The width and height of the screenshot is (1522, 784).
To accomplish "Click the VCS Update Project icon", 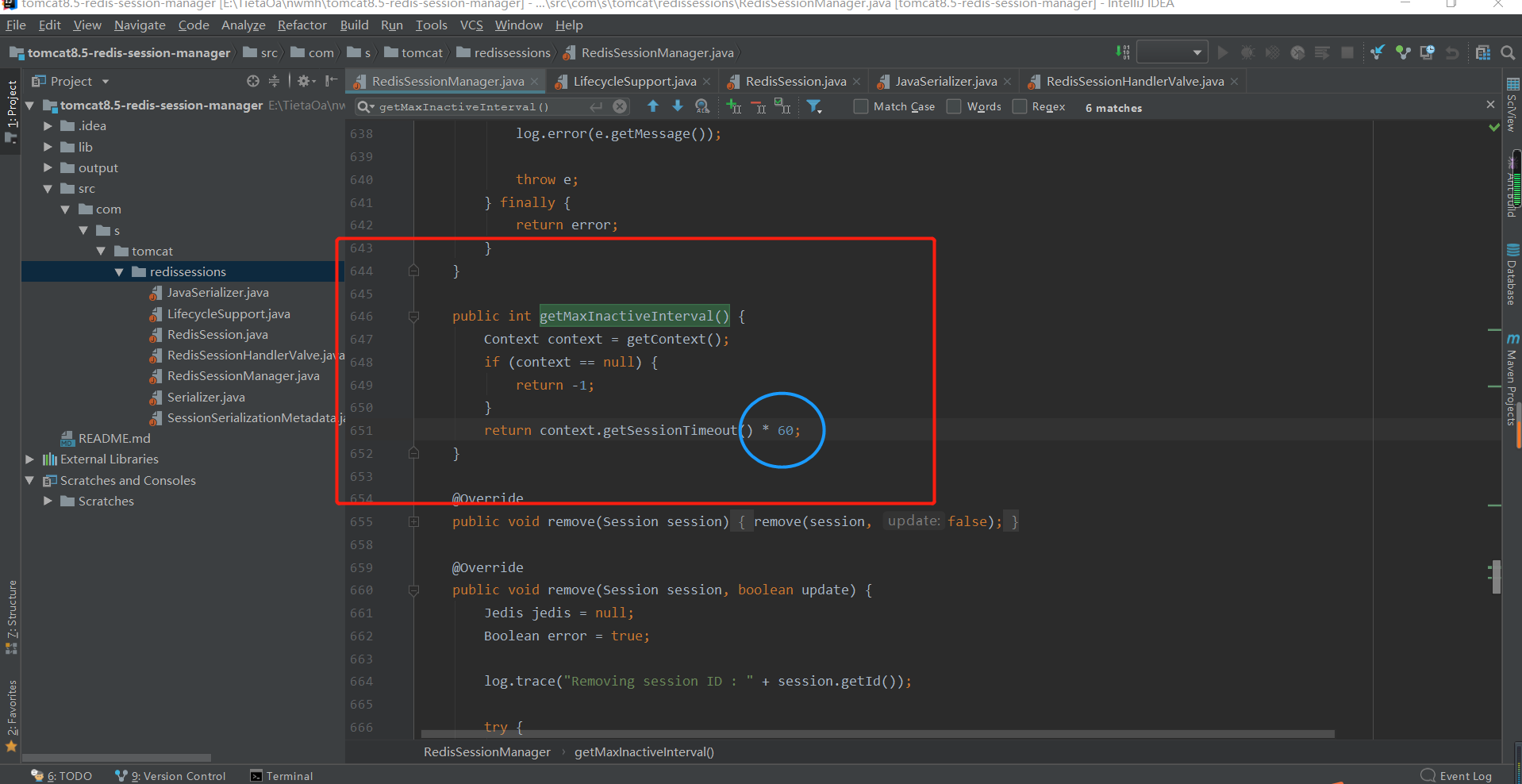I will (1378, 52).
